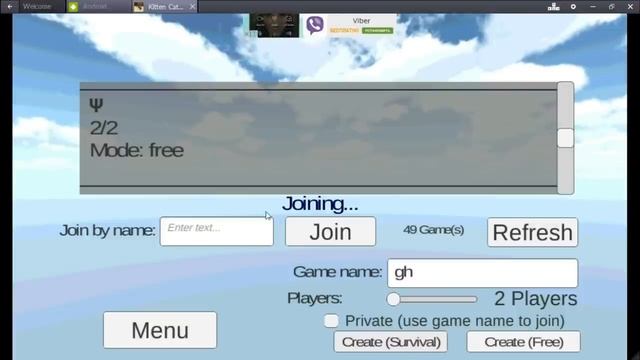This screenshot has height=360, width=640.
Task: Refresh the game list
Action: 532,232
